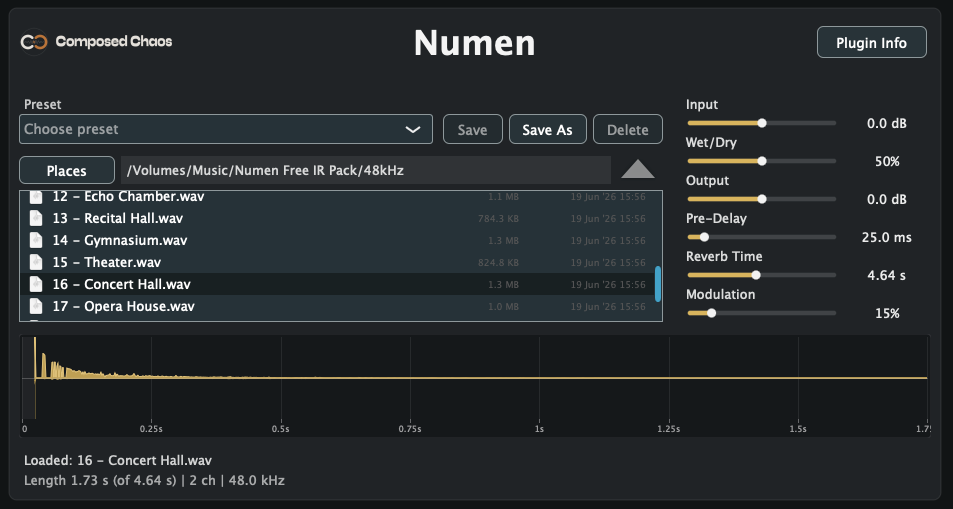Screen dimensions: 953x509
Task: Click file icon for 15 – Theater.wav
Action: tap(36, 262)
